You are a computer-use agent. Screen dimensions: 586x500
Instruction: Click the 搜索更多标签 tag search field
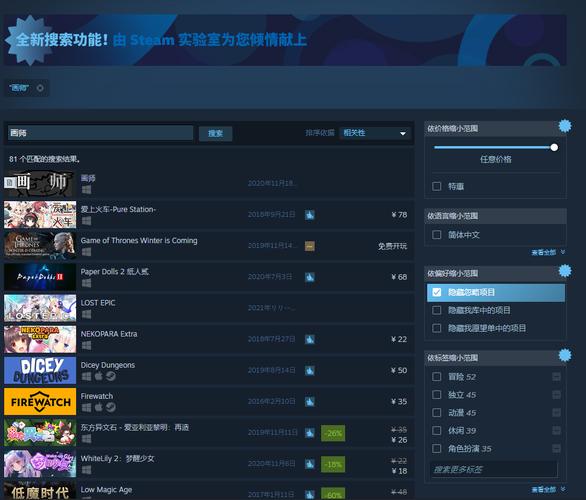(494, 470)
